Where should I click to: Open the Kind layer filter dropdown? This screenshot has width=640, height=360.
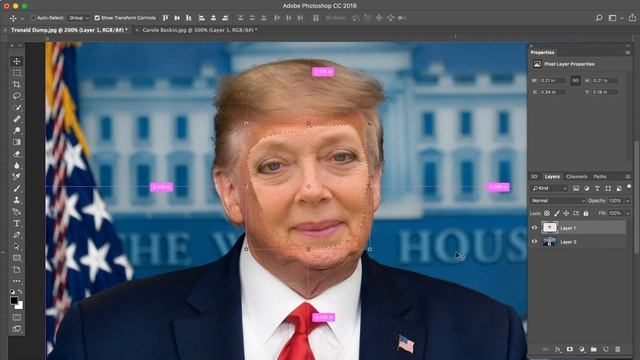(549, 188)
